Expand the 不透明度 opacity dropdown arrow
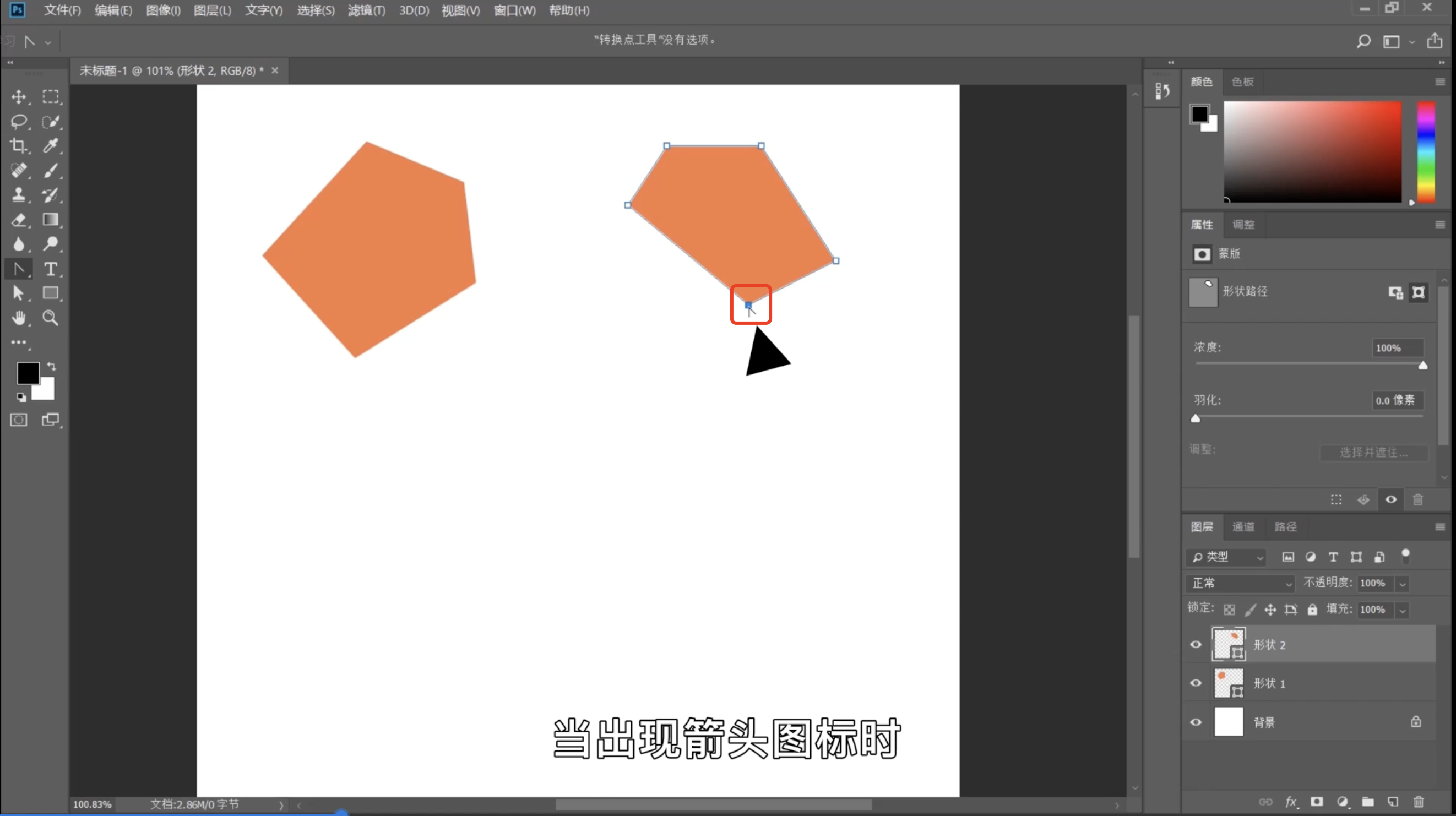Viewport: 1456px width, 816px height. click(1402, 584)
